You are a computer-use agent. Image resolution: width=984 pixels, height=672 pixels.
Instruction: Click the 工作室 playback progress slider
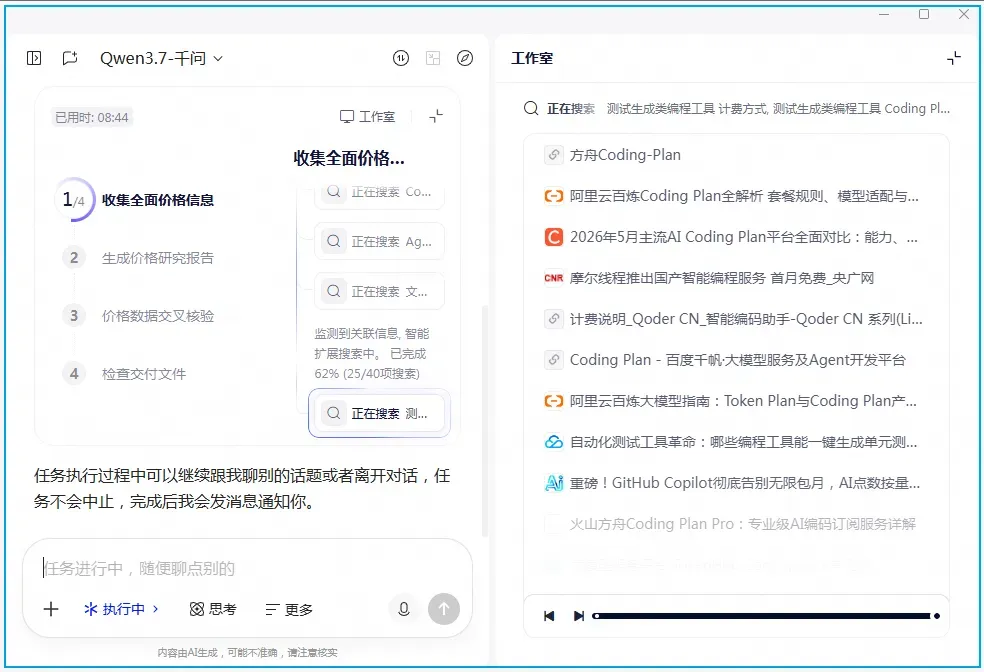(x=766, y=616)
